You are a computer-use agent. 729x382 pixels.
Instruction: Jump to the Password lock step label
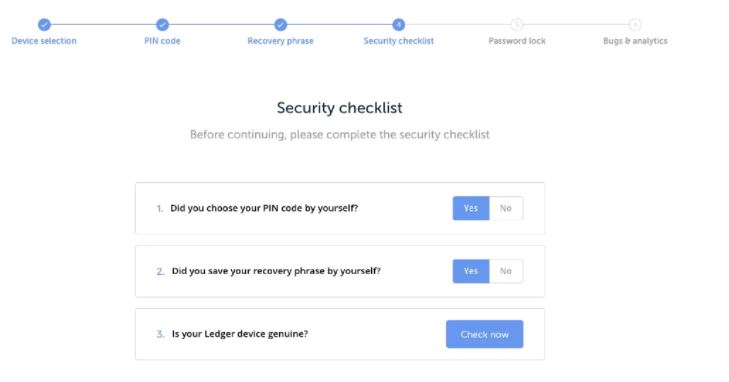517,41
